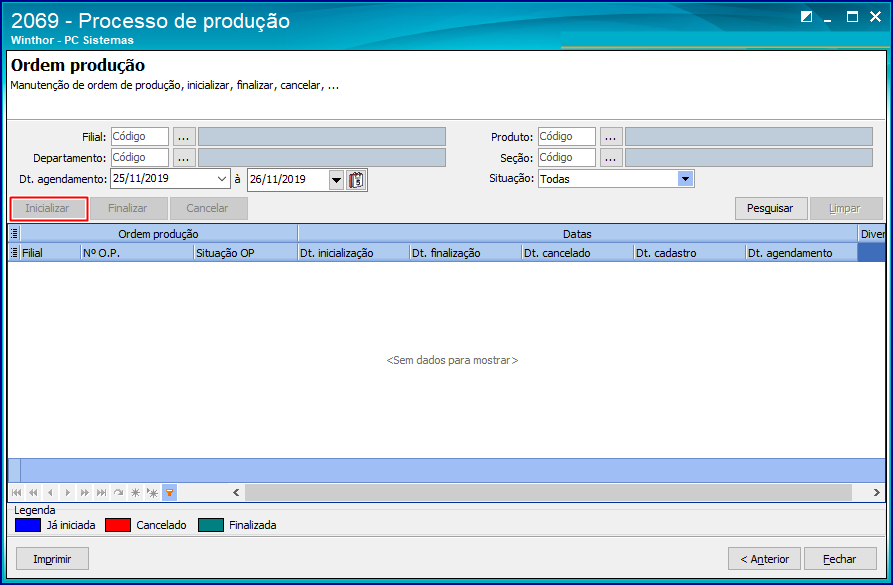Sort by the Nº O.P. column header
Image resolution: width=893 pixels, height=585 pixels.
point(137,253)
